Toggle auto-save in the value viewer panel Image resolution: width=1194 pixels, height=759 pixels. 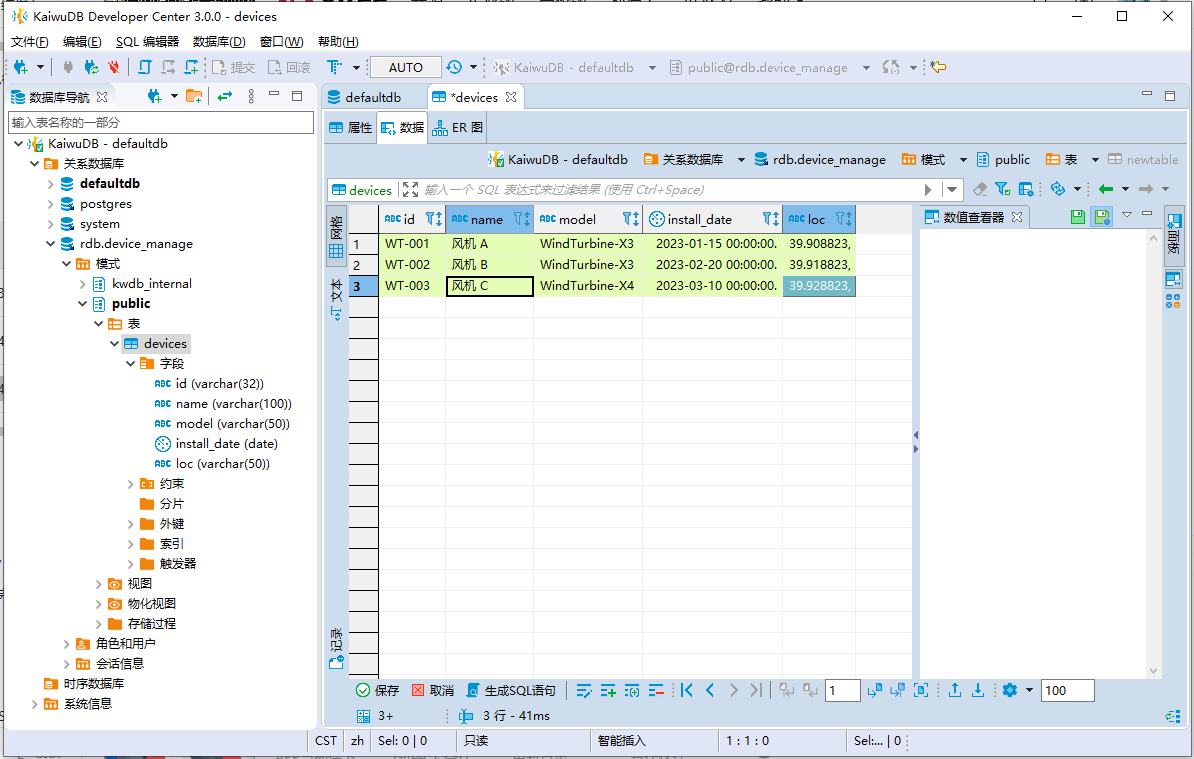1102,217
